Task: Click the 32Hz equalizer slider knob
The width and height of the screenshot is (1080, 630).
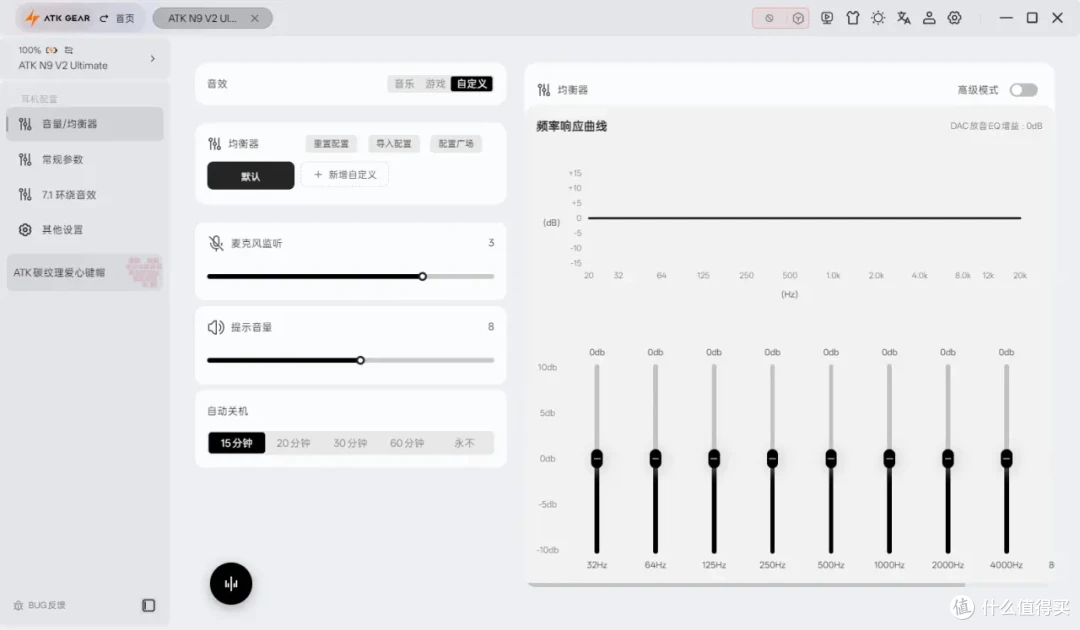Action: tap(597, 459)
